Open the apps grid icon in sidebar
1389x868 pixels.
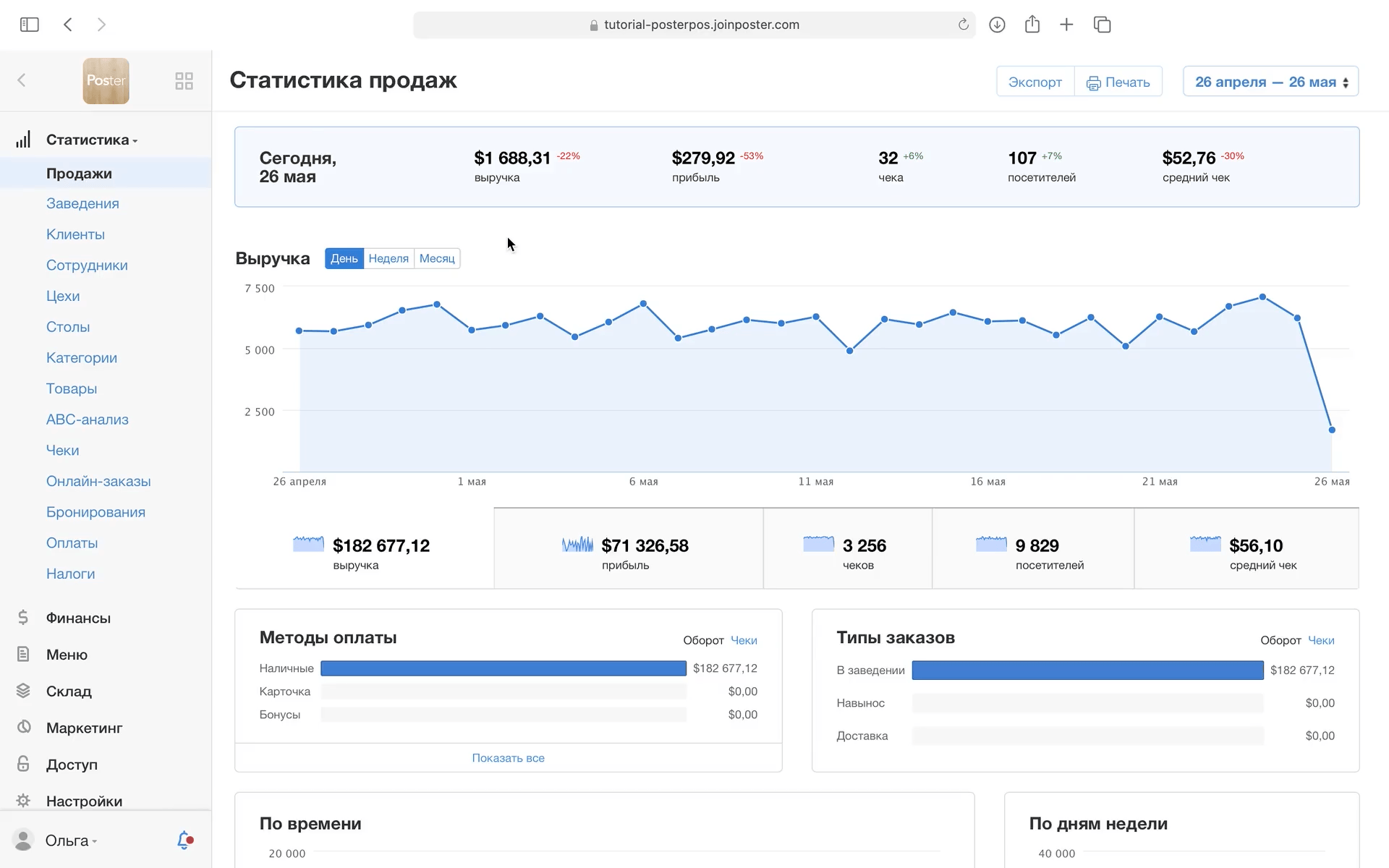click(184, 81)
